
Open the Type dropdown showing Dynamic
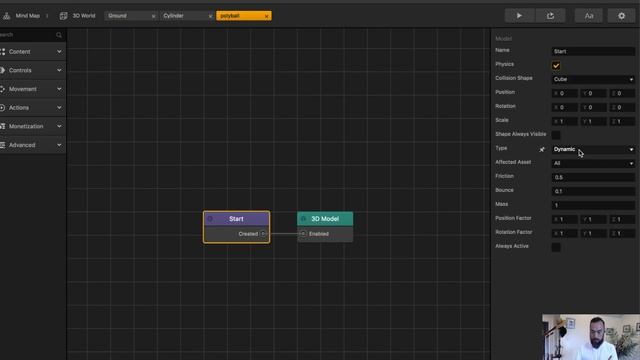tap(593, 149)
